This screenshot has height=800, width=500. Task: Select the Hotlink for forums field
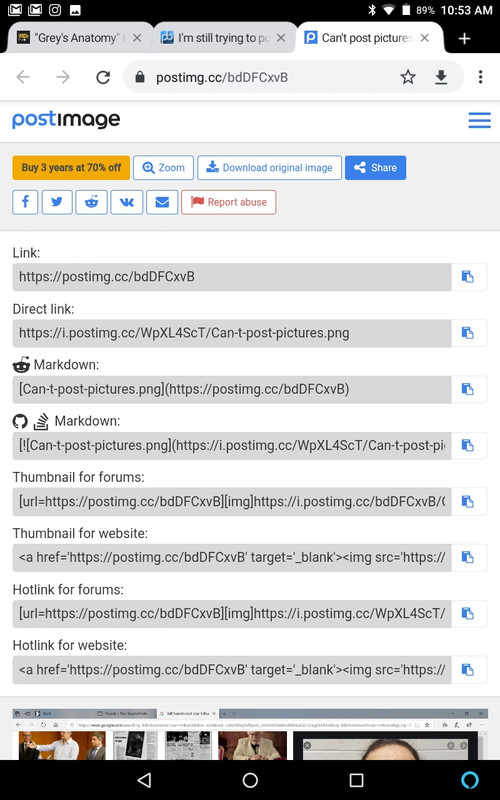click(232, 613)
